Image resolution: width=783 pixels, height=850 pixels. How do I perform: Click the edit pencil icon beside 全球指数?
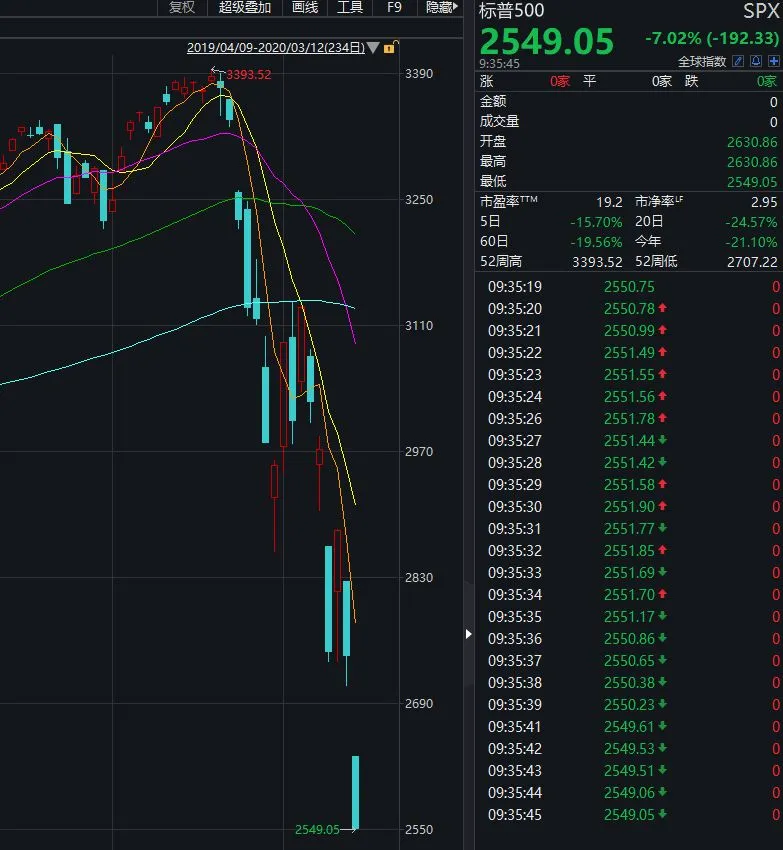[x=738, y=61]
